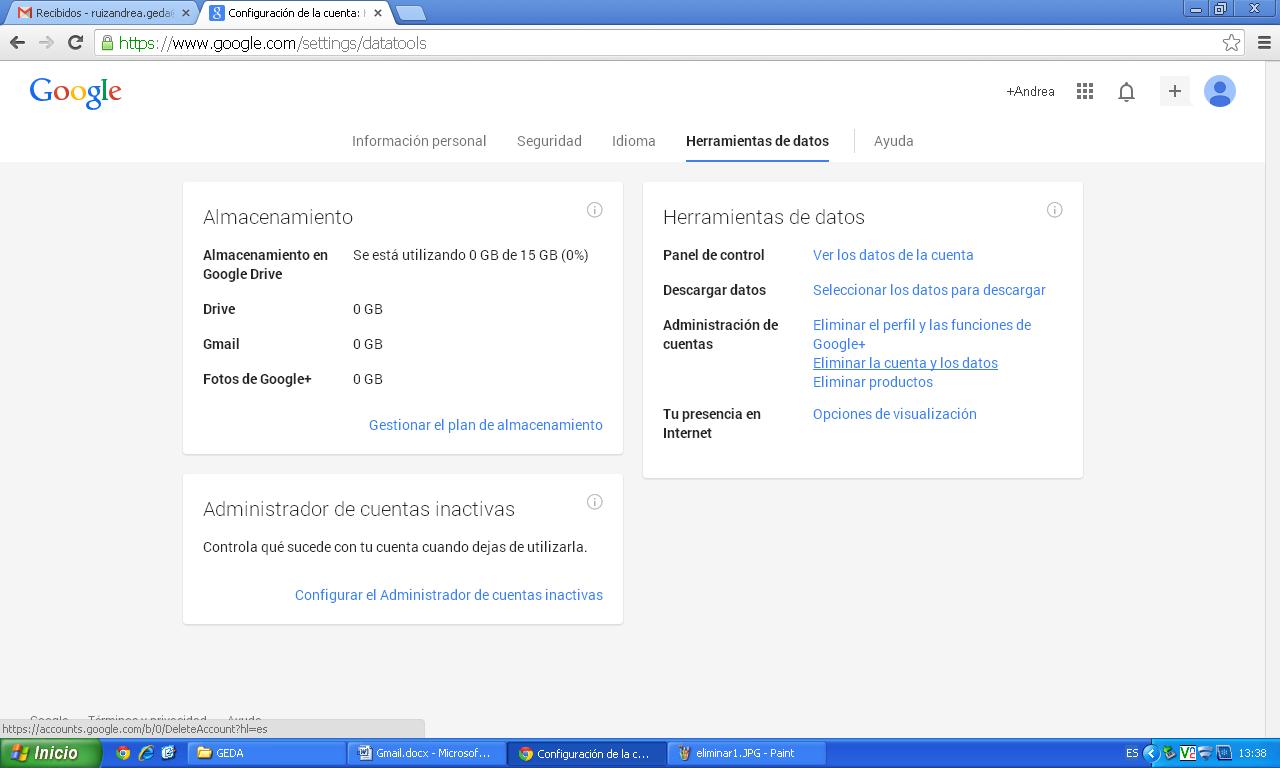Image resolution: width=1280 pixels, height=768 pixels.
Task: Switch to the Seguridad tab
Action: [549, 141]
